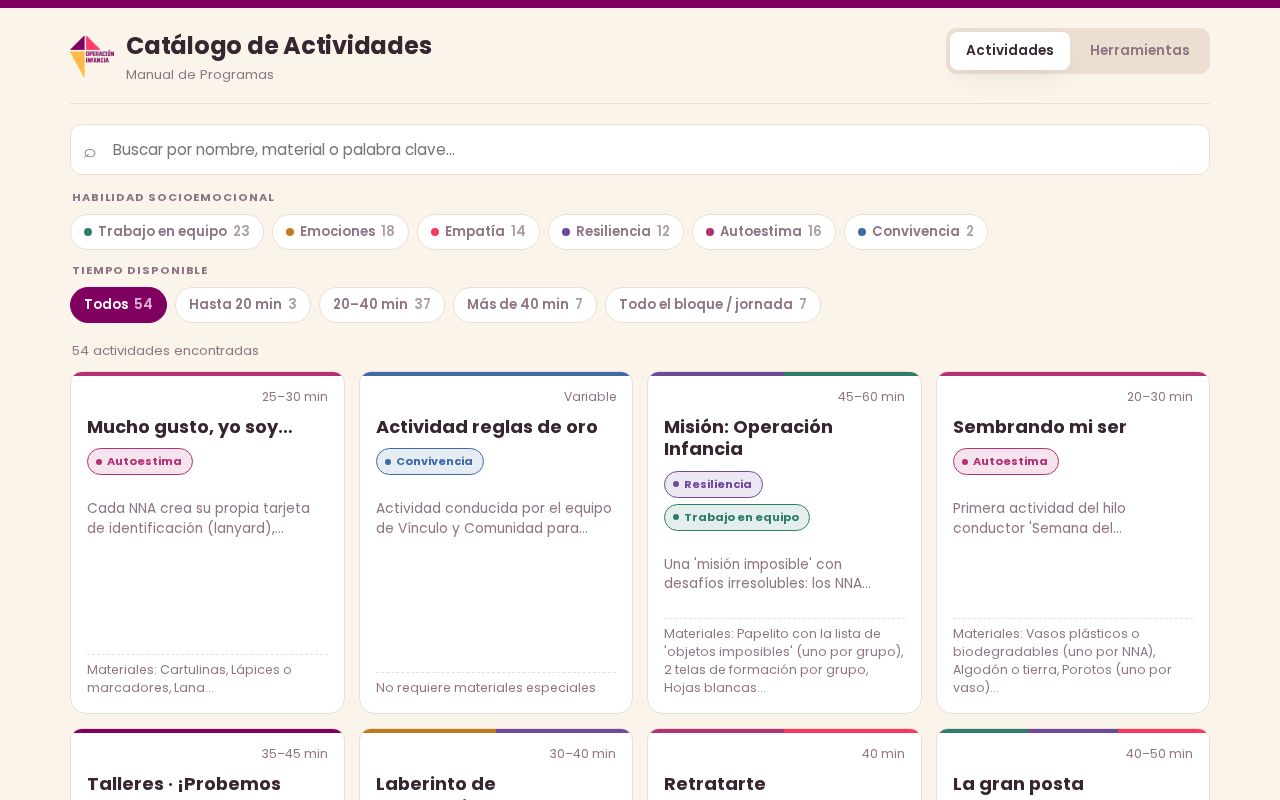1280x800 pixels.
Task: Click the 'Manual de Programas' subtitle
Action: coord(200,75)
